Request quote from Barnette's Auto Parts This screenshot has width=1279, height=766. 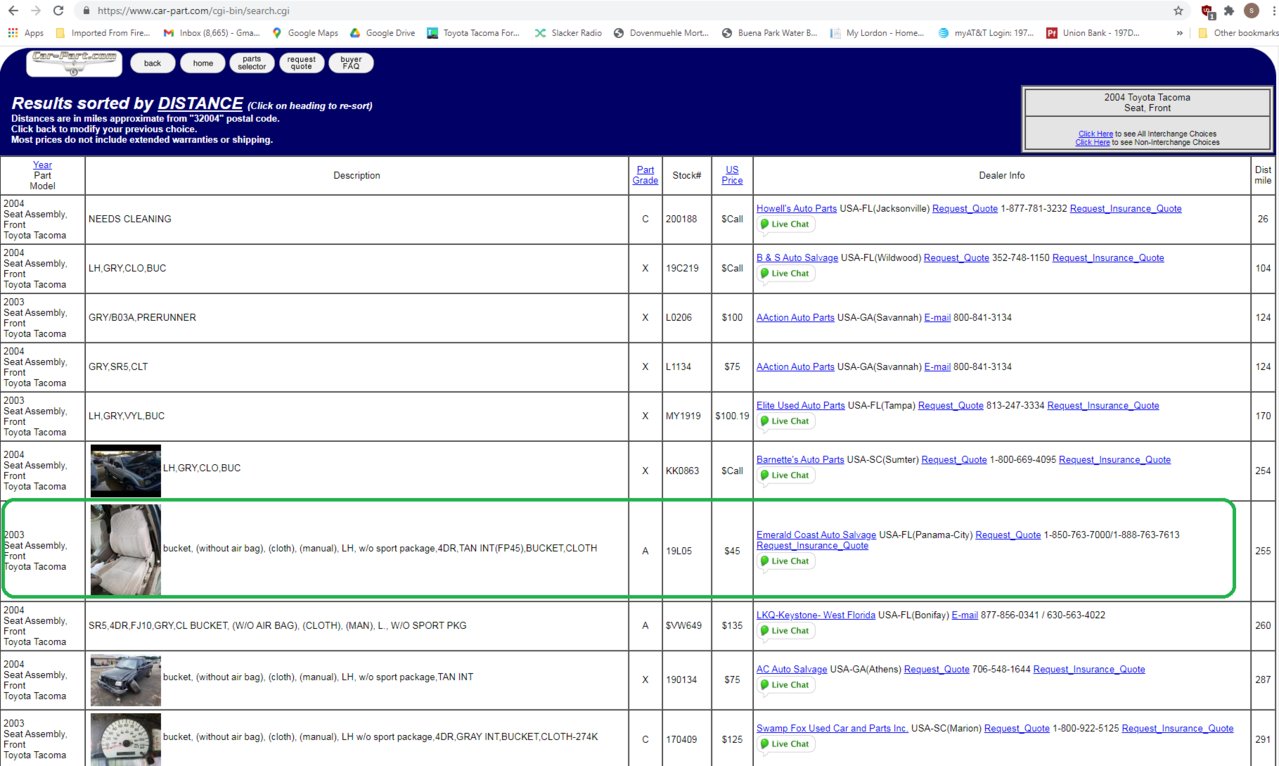[954, 460]
